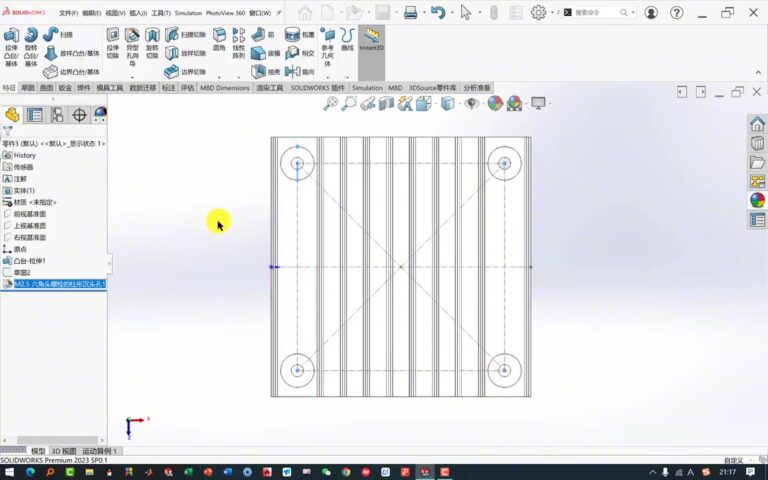Open View Palette icon in task pane
The width and height of the screenshot is (768, 480).
757,181
